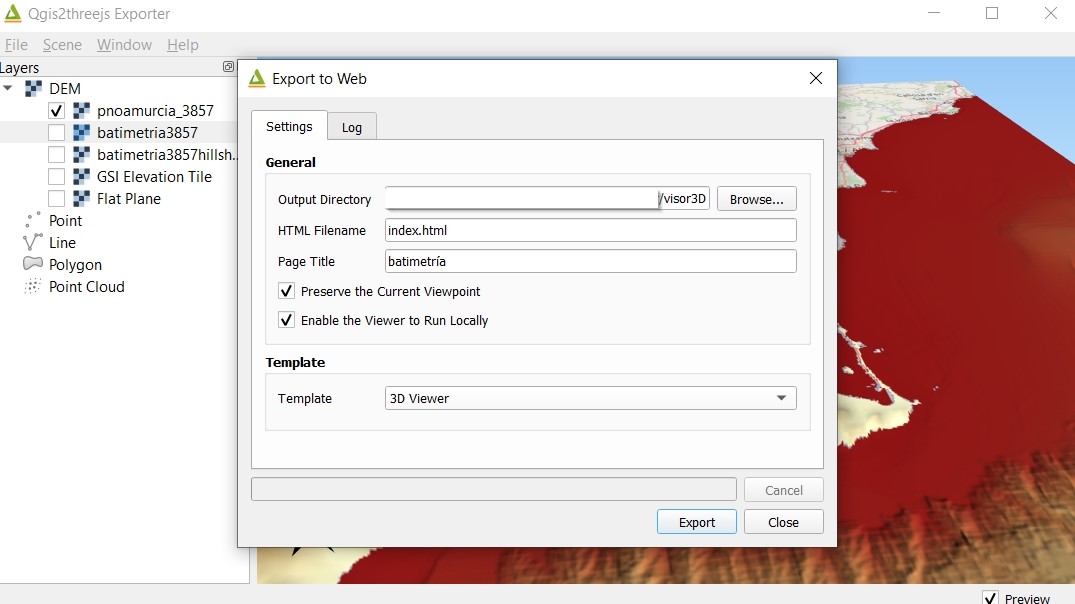This screenshot has width=1075, height=604.
Task: Click the Flat Plane layer icon
Action: [x=81, y=199]
